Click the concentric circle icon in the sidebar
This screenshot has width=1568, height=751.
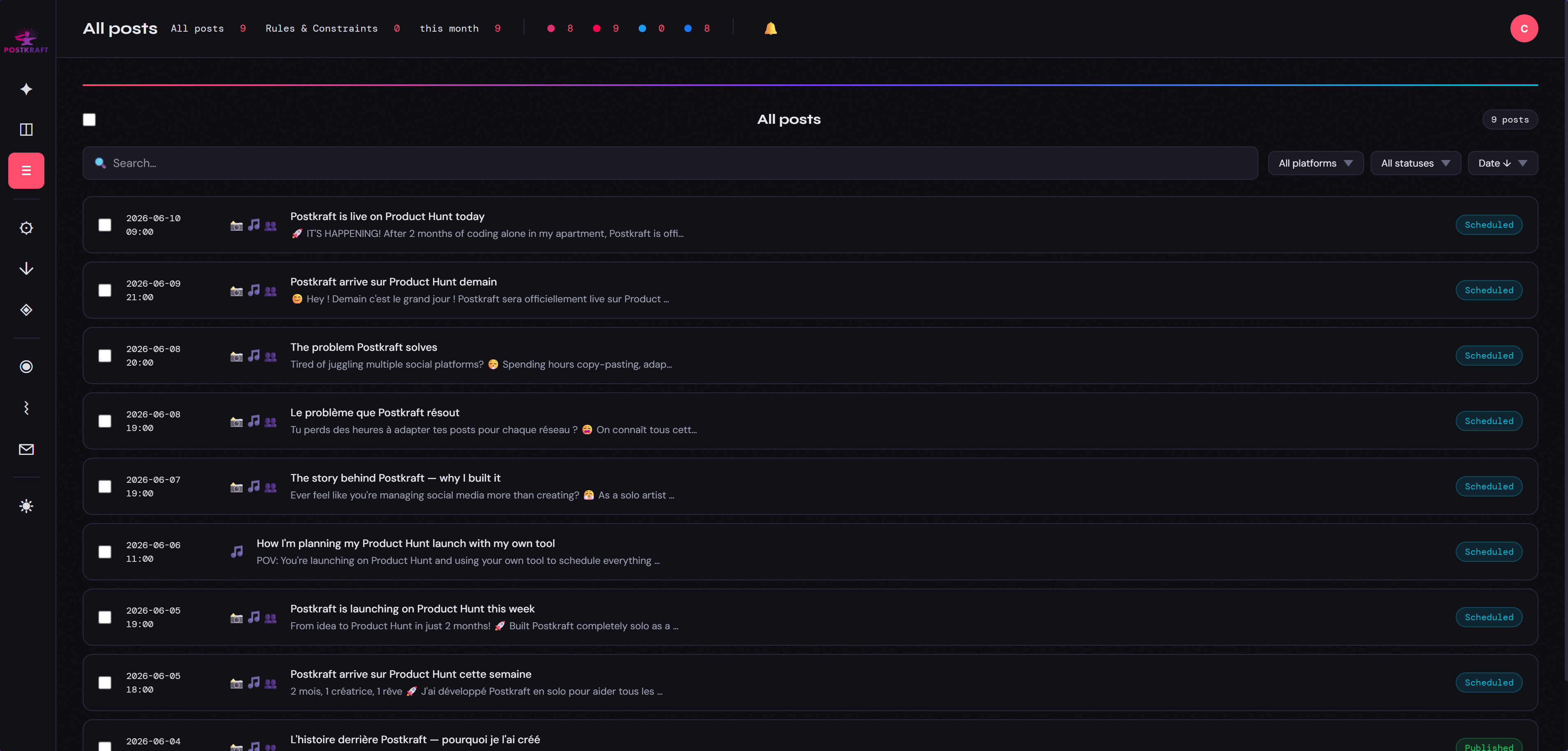pyautogui.click(x=26, y=366)
